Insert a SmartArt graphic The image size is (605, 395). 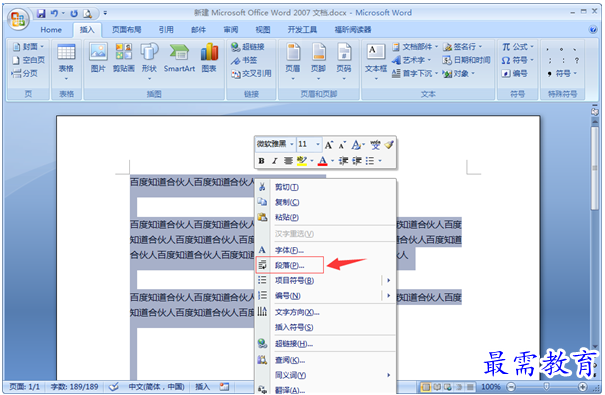(179, 57)
